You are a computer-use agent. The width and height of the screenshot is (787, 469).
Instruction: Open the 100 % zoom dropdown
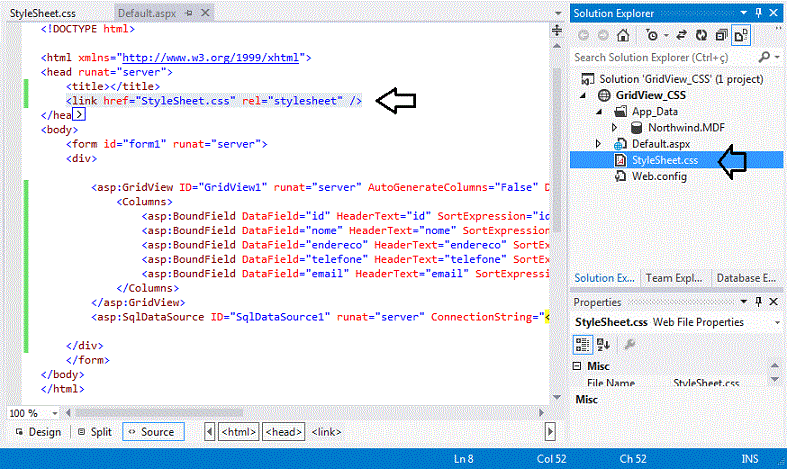55,413
